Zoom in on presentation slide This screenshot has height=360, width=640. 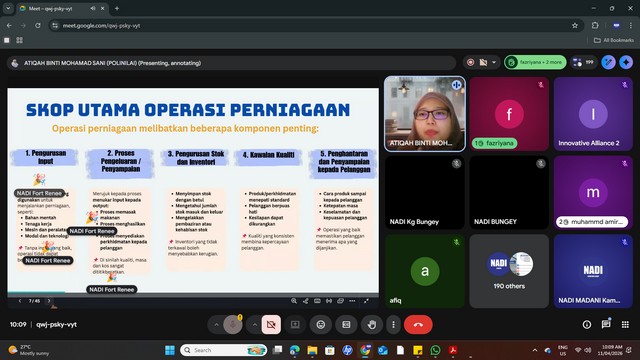pos(294,301)
